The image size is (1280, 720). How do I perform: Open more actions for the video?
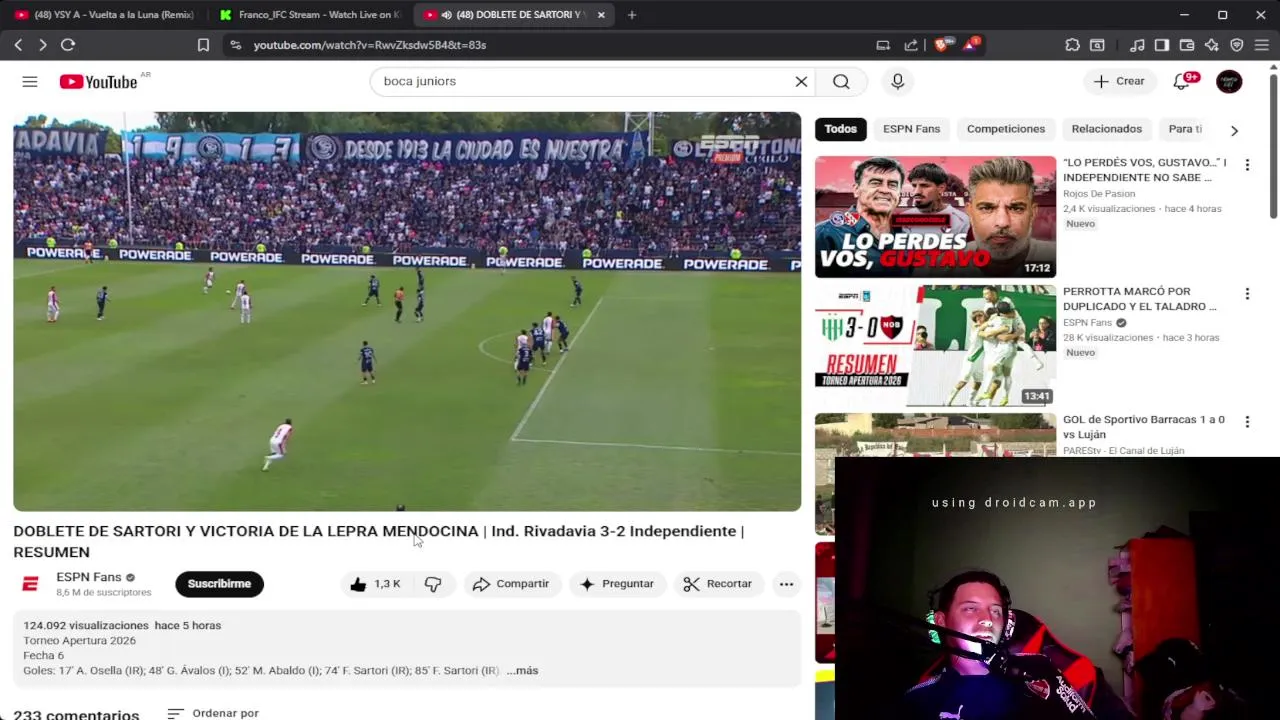coord(786,584)
